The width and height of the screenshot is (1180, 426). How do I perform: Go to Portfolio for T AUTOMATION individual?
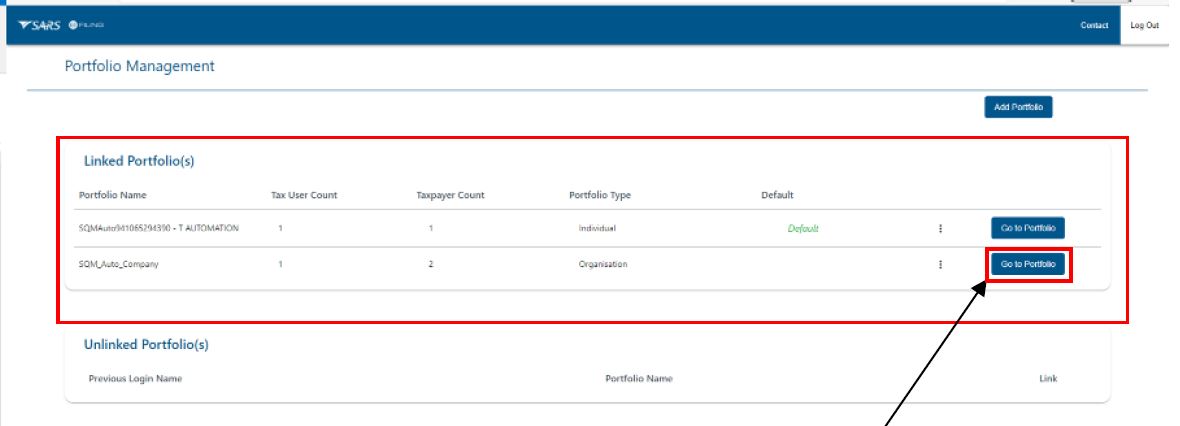(1028, 228)
